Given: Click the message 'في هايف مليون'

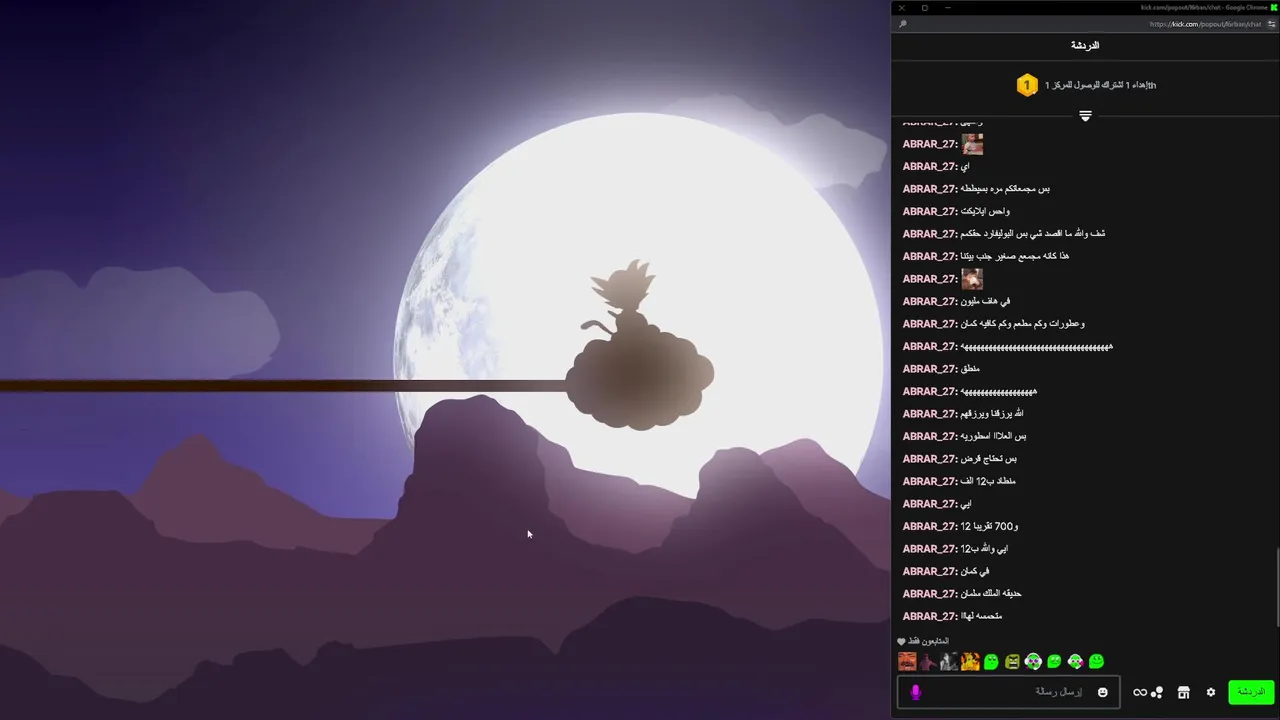Looking at the screenshot, I should (x=985, y=301).
